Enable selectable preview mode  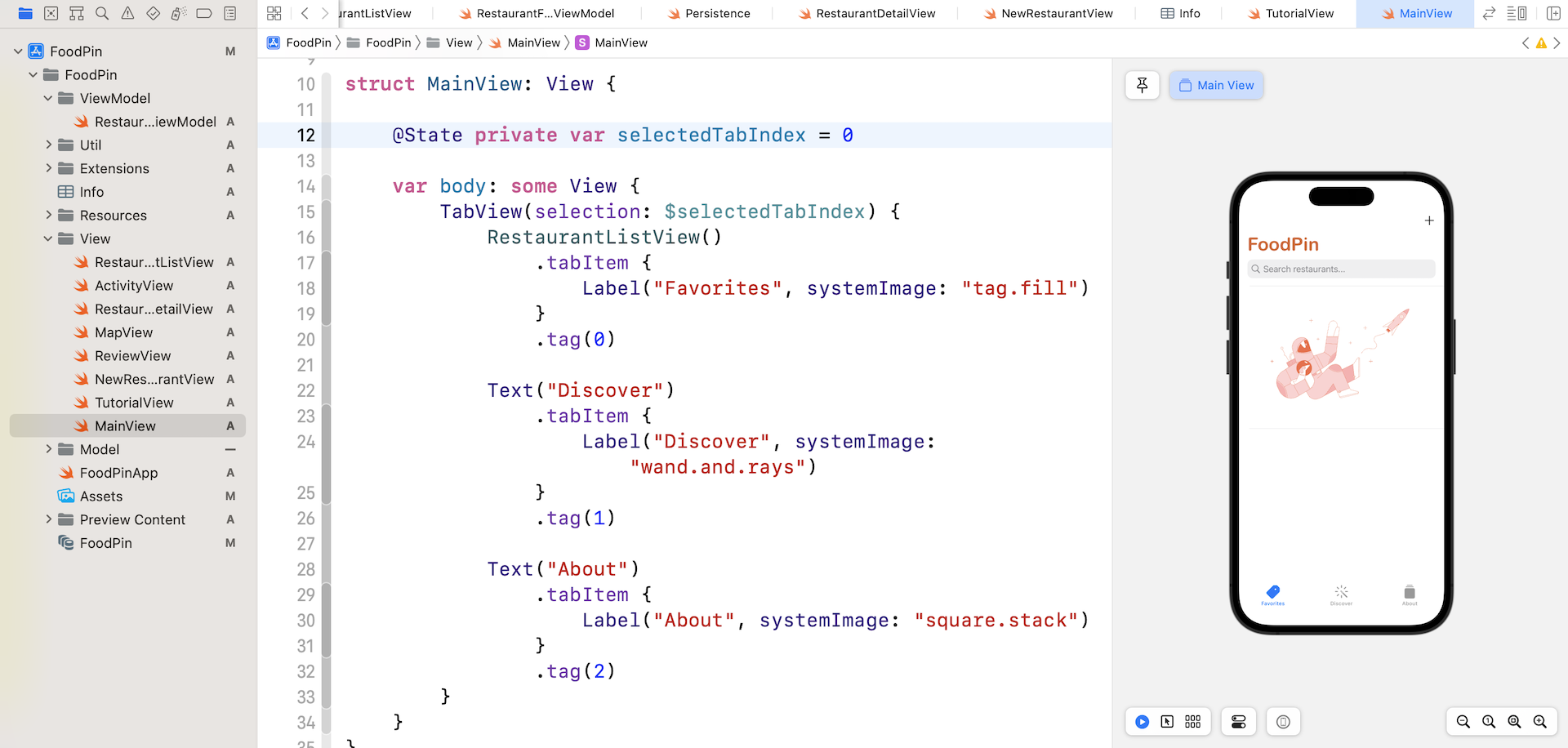pos(1168,721)
